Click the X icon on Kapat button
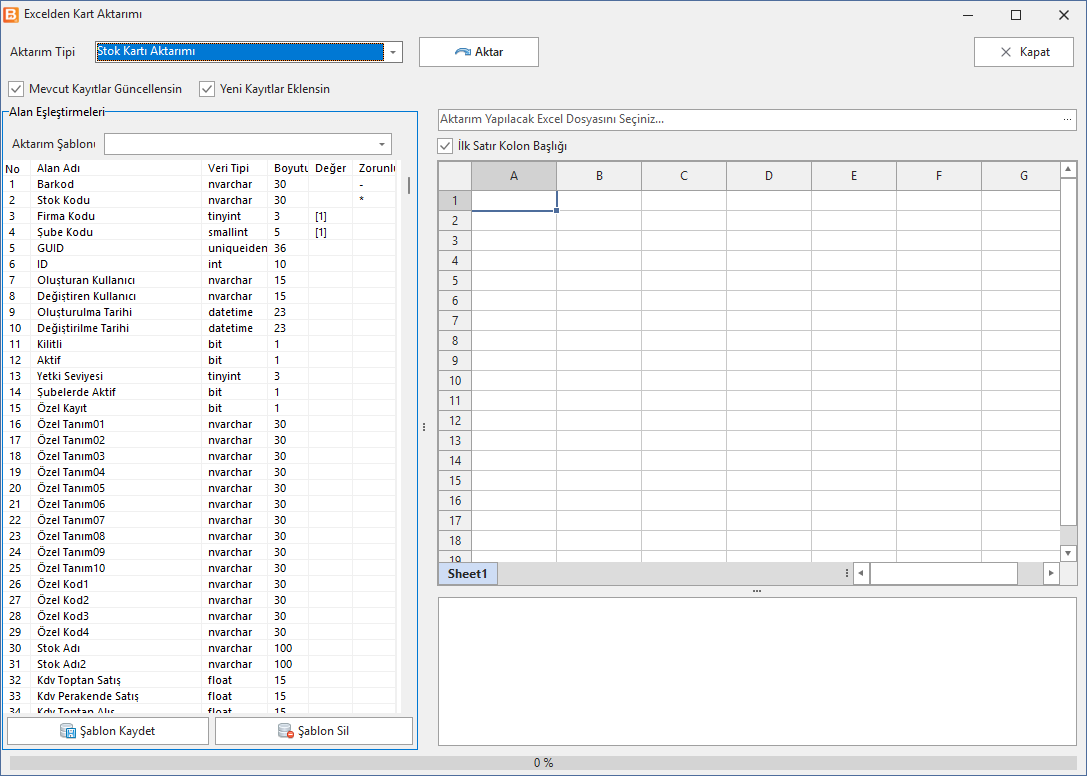The image size is (1087, 776). coord(1006,52)
